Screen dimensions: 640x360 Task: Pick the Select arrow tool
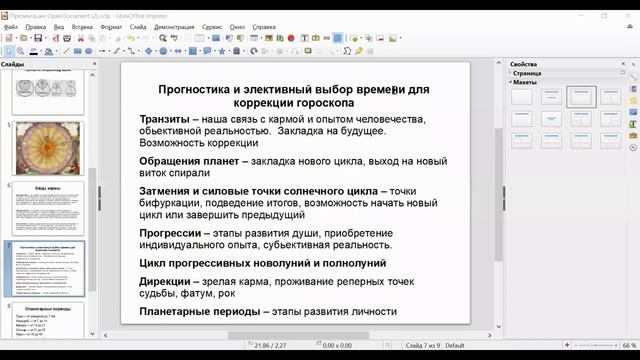9,51
